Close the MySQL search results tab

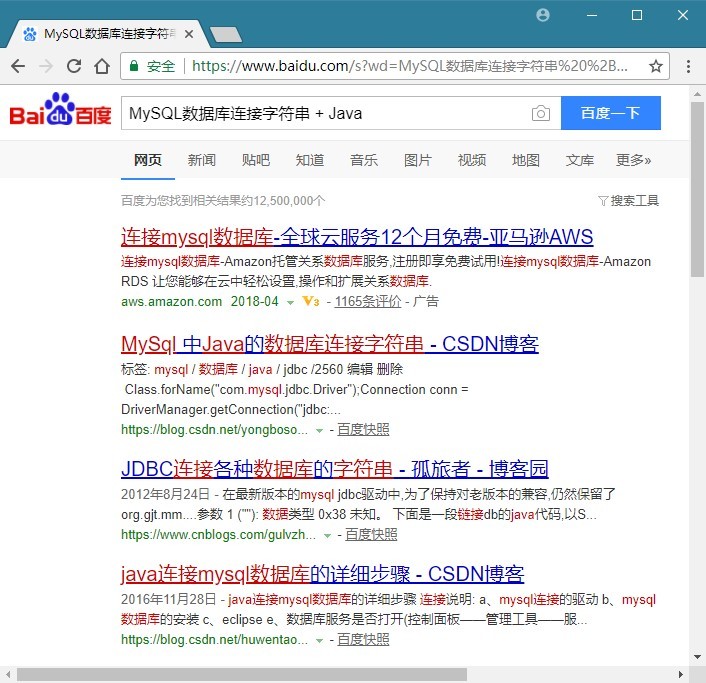(189, 34)
